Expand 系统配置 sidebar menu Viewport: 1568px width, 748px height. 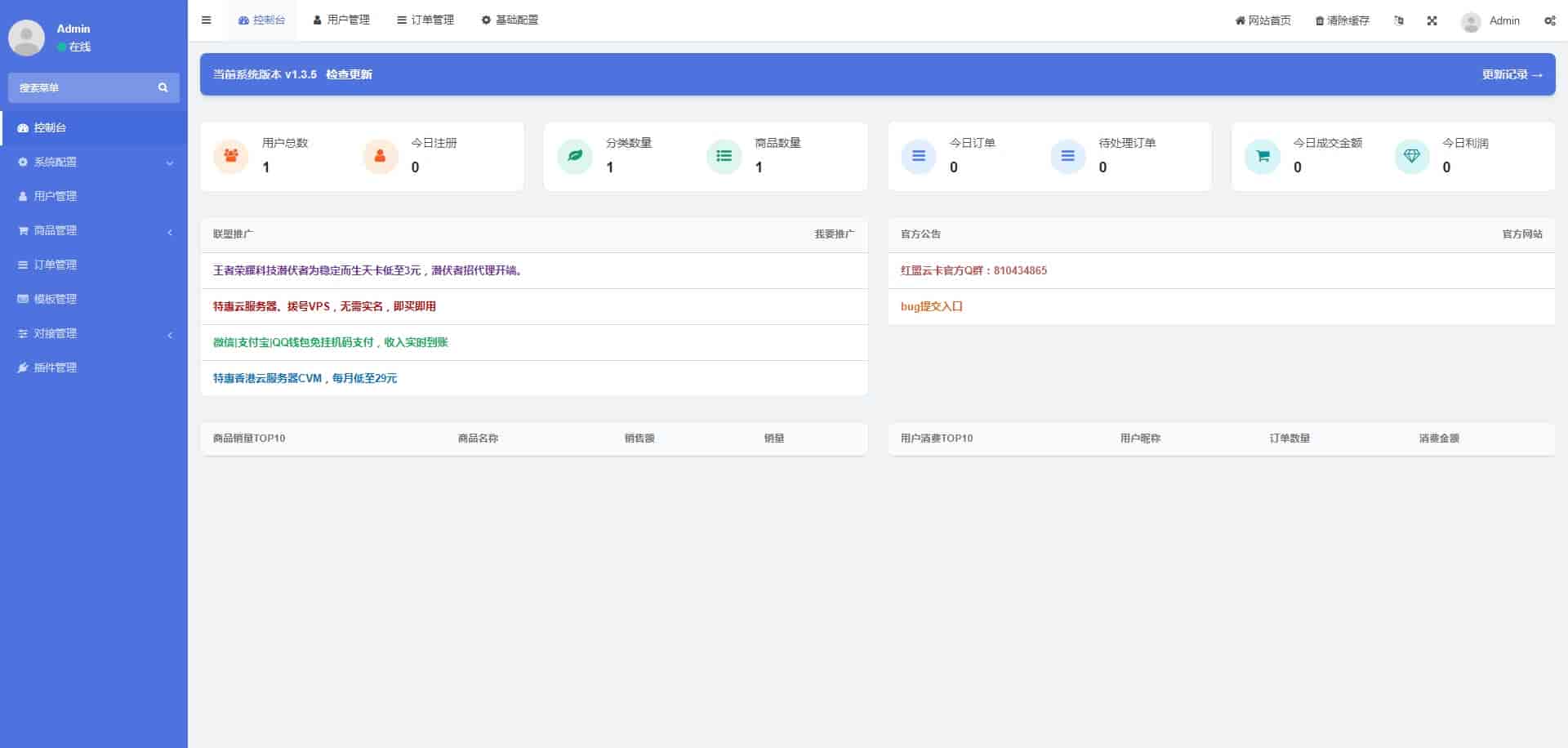[93, 163]
